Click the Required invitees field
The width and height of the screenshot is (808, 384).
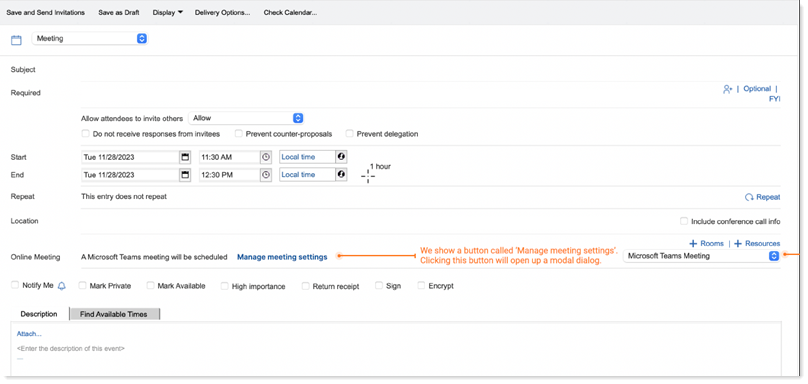pyautogui.click(x=399, y=94)
